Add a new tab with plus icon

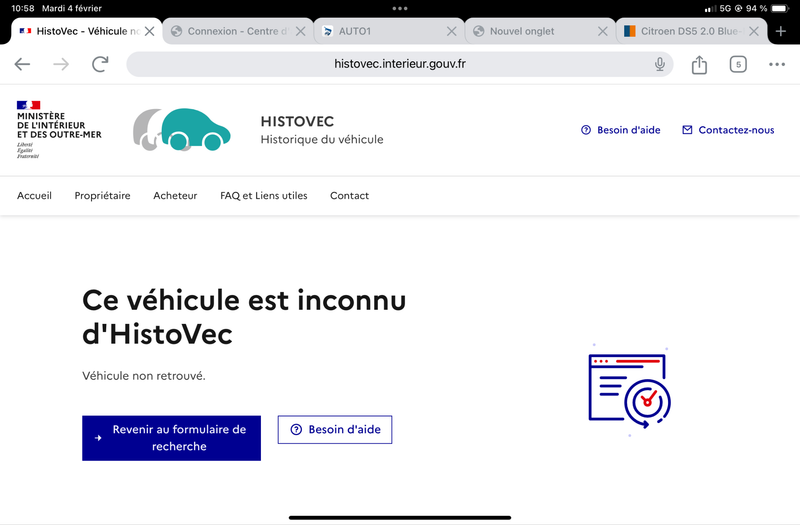781,31
